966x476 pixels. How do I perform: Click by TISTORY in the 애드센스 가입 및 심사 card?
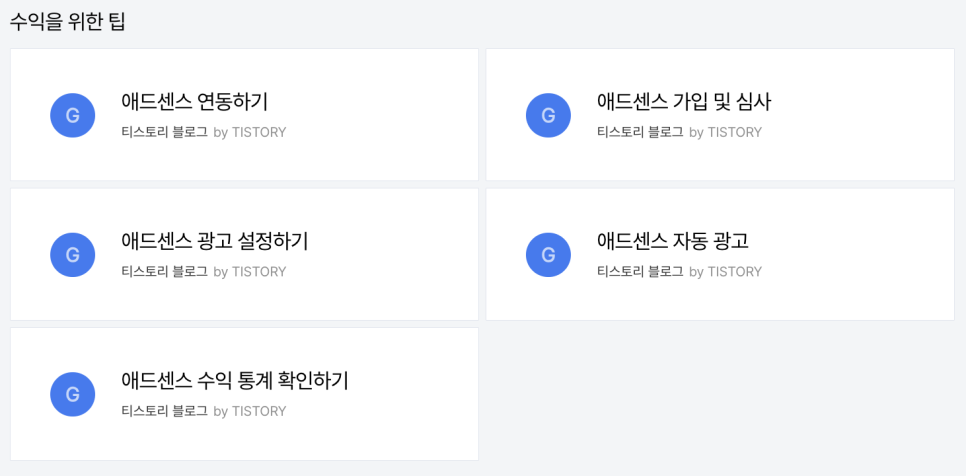point(726,132)
